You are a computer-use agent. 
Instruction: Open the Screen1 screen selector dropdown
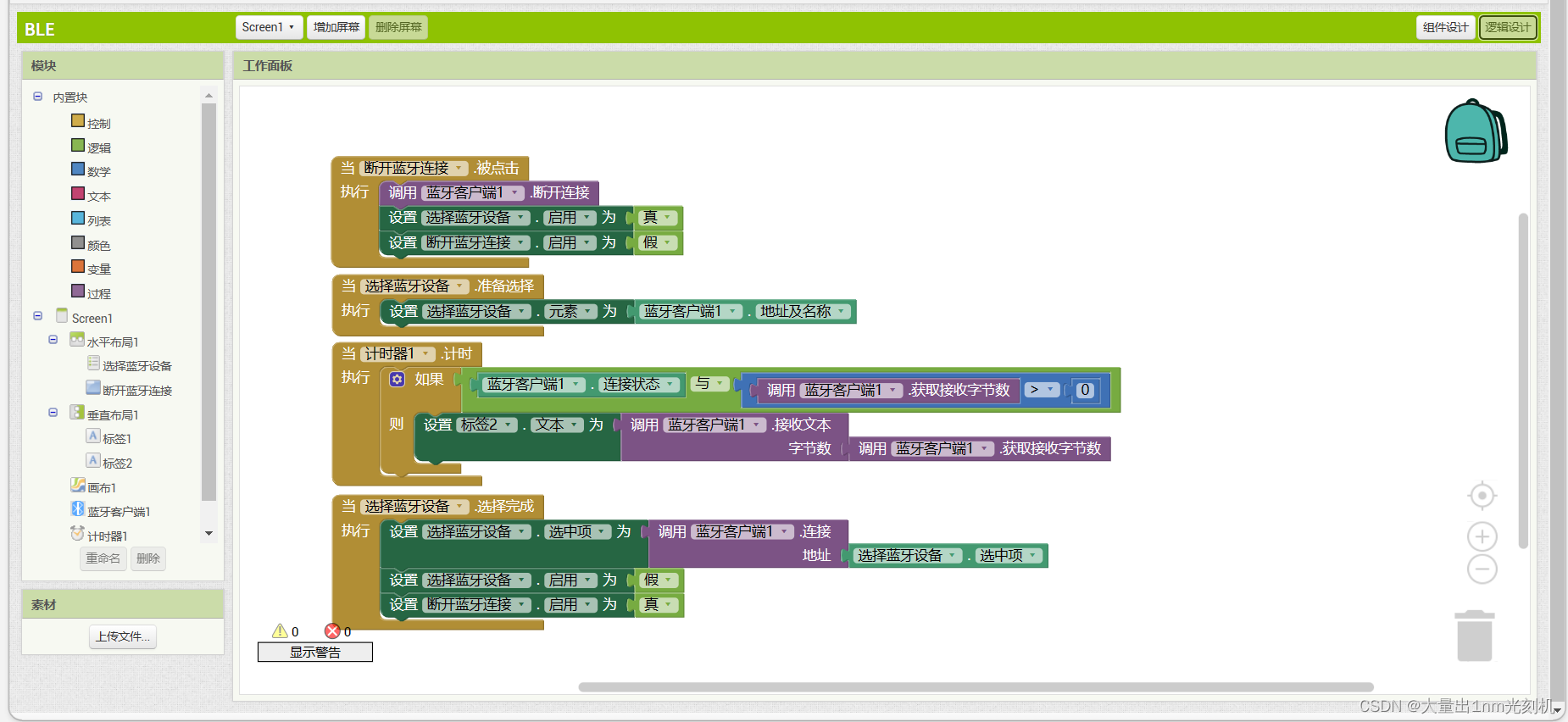(269, 27)
